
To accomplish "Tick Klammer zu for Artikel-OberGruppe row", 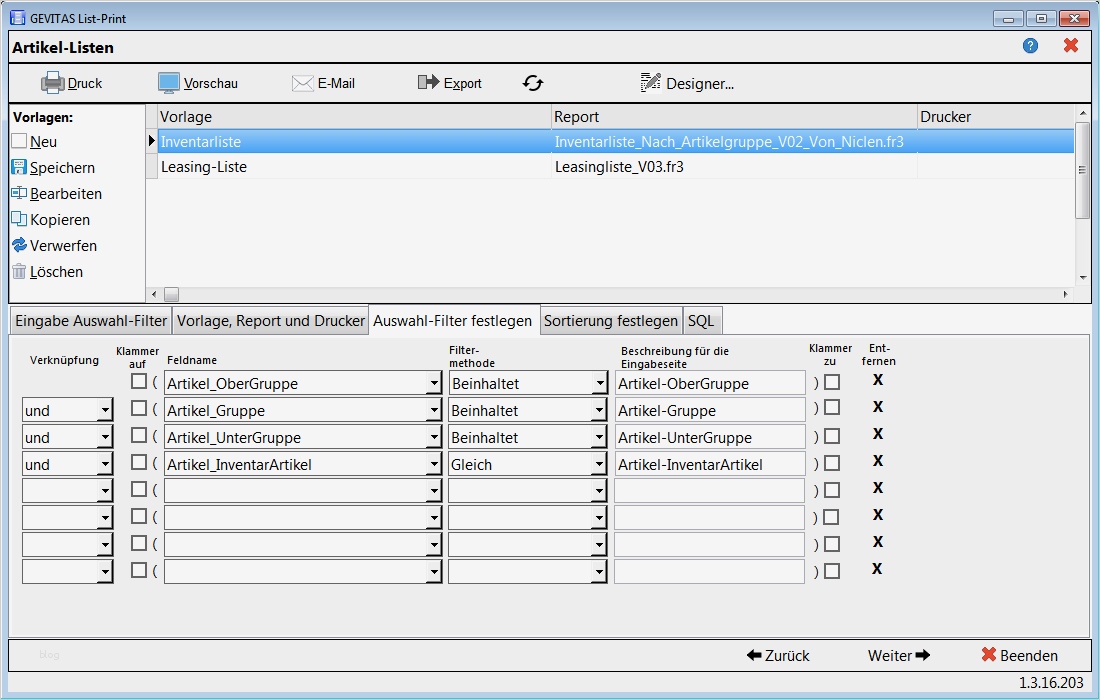I will point(831,382).
